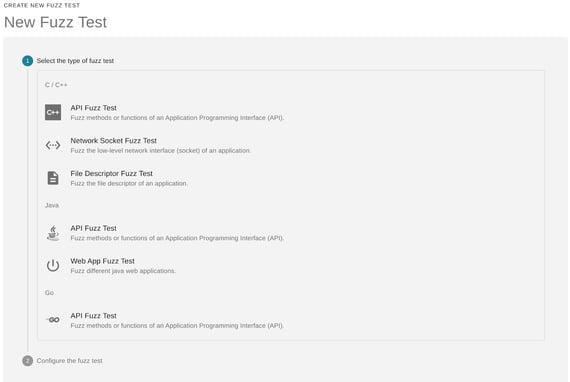Select step 2 circle indicator

point(28,361)
